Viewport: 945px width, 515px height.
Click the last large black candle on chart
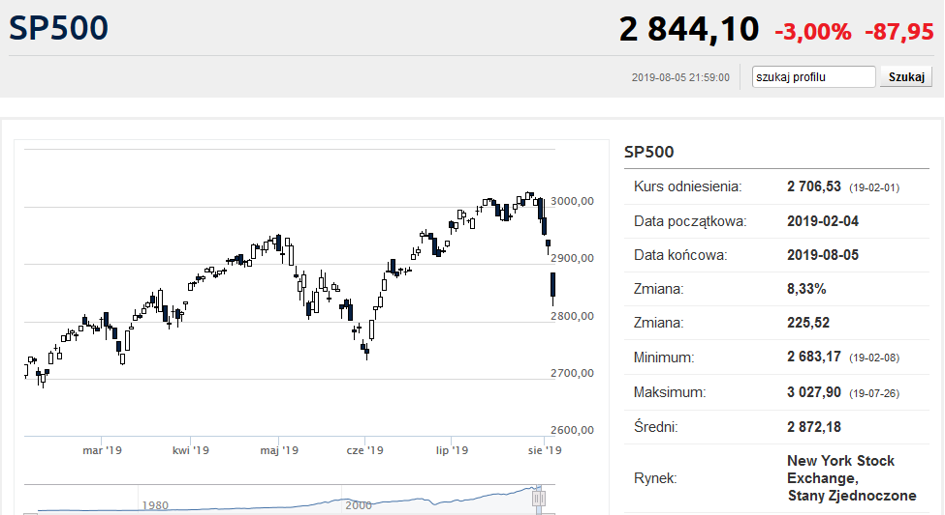[553, 287]
